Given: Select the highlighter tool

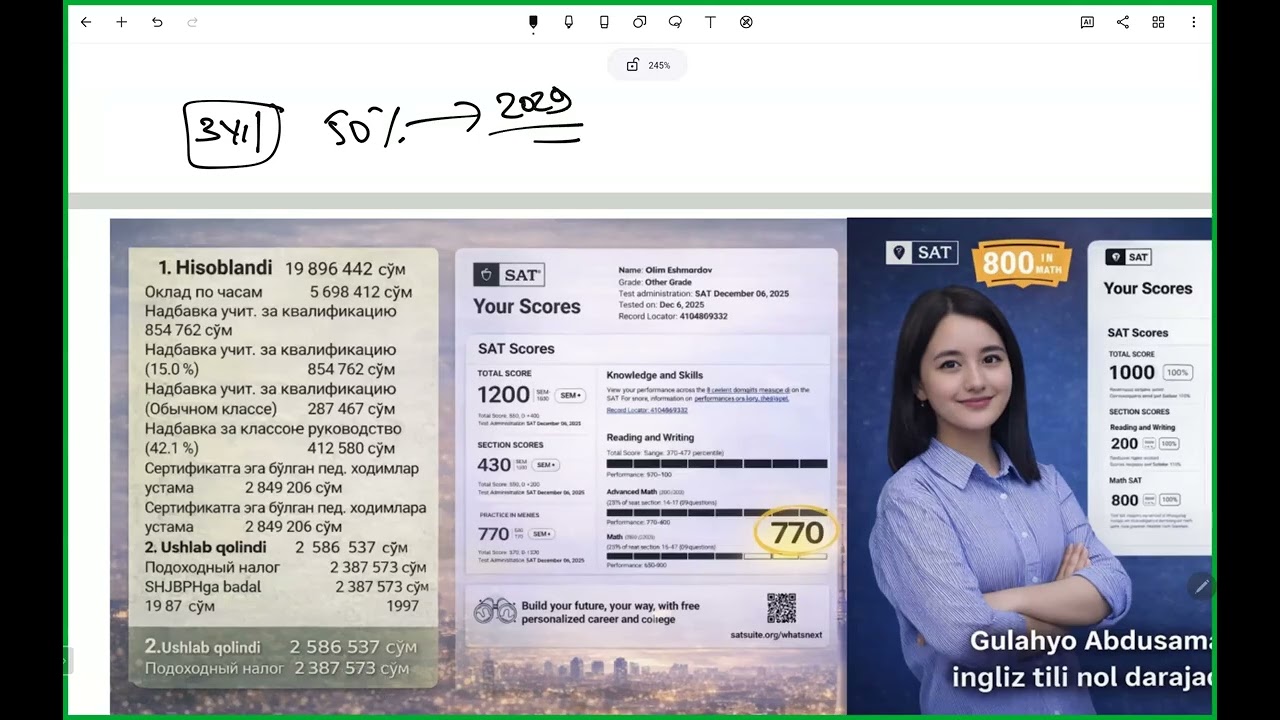Looking at the screenshot, I should point(569,22).
